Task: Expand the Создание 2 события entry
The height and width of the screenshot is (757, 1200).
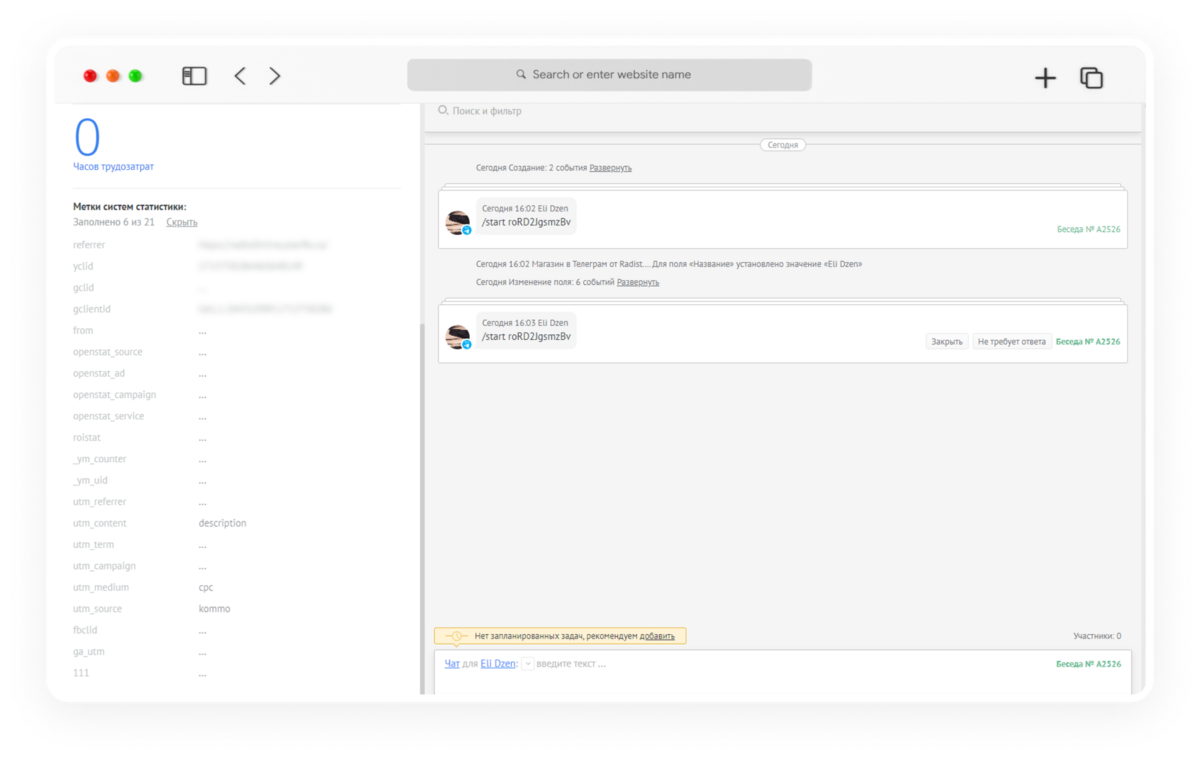Action: click(x=610, y=168)
